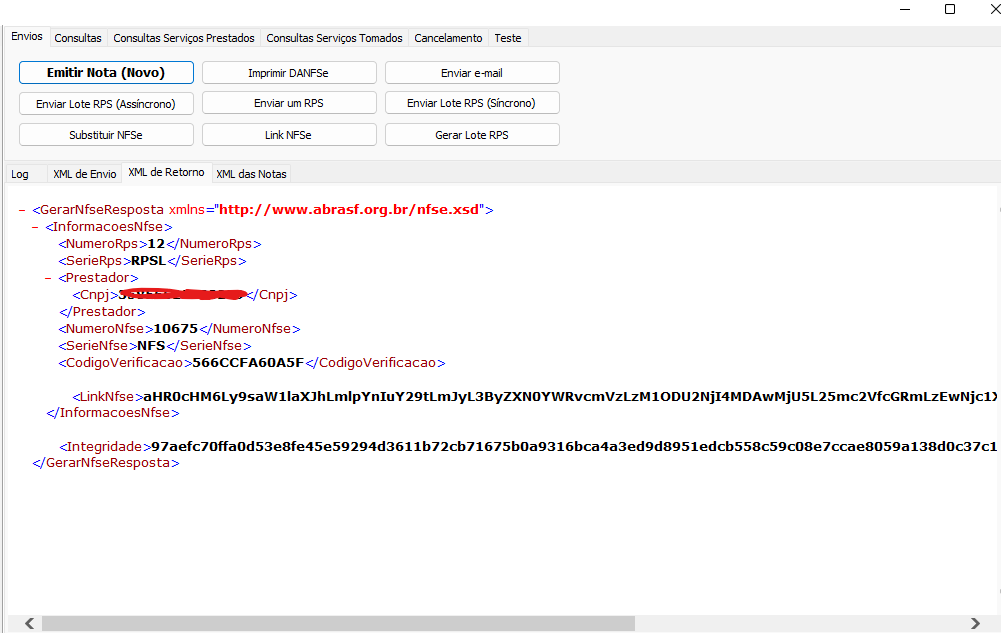This screenshot has width=1001, height=633.
Task: Click the LinkNfse encoded value
Action: point(570,397)
